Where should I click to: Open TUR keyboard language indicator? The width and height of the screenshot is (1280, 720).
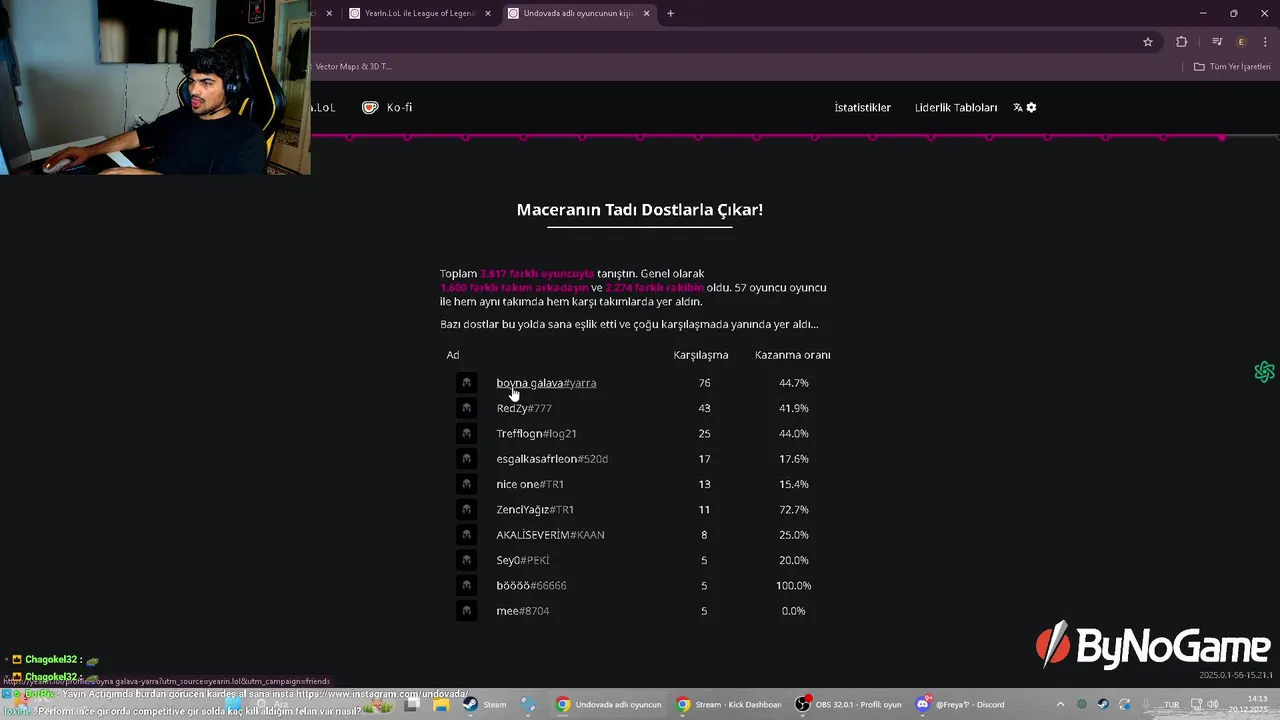click(x=1171, y=704)
